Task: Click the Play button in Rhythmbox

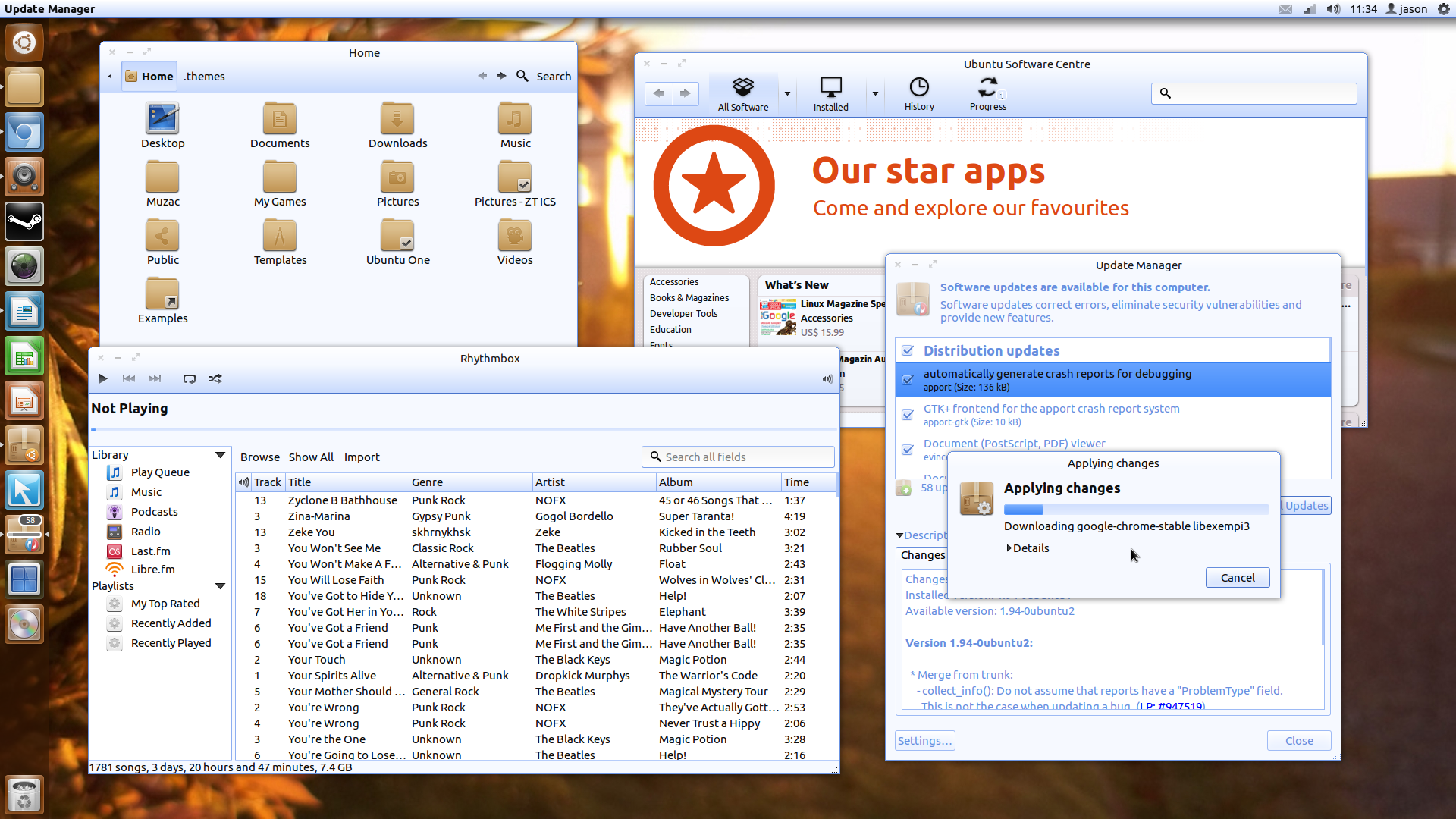Action: 103,378
